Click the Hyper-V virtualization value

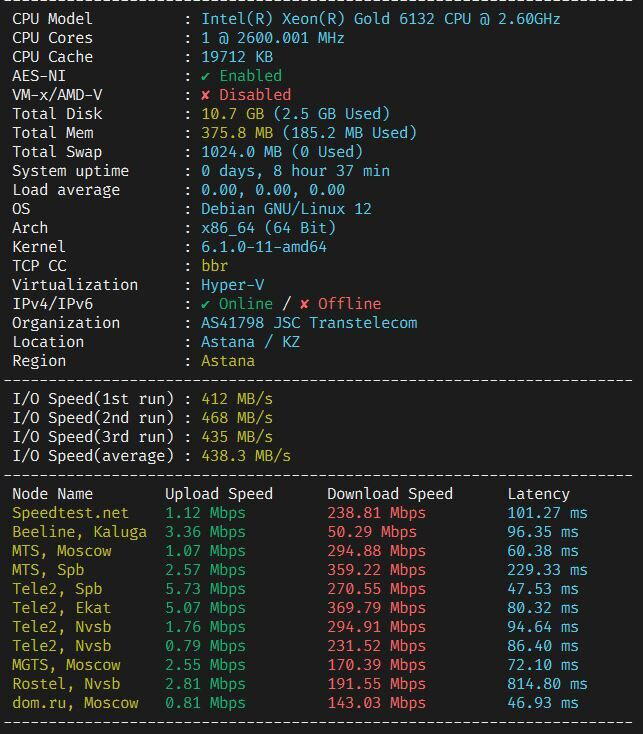click(232, 285)
